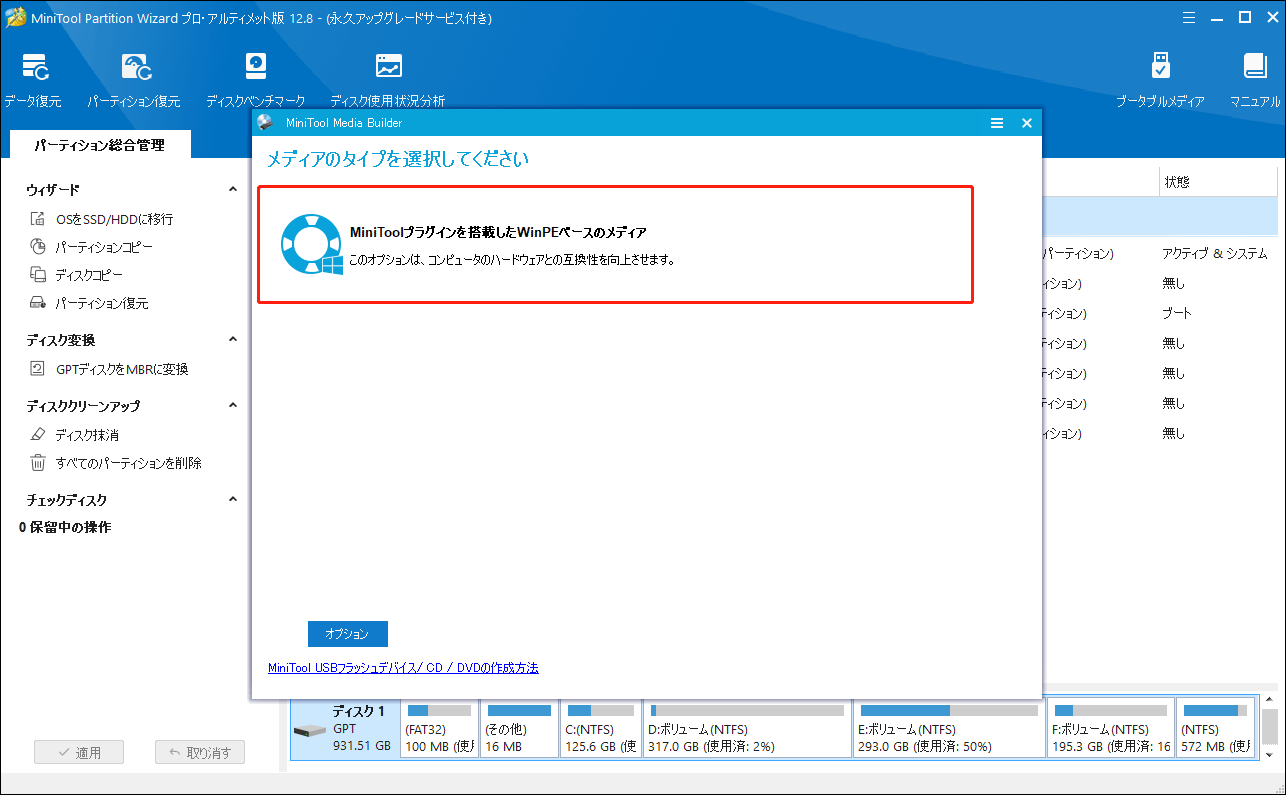Viewport: 1286px width, 795px height.
Task: Click the すべてのパーティションを削除 trash icon
Action: pyautogui.click(x=38, y=463)
